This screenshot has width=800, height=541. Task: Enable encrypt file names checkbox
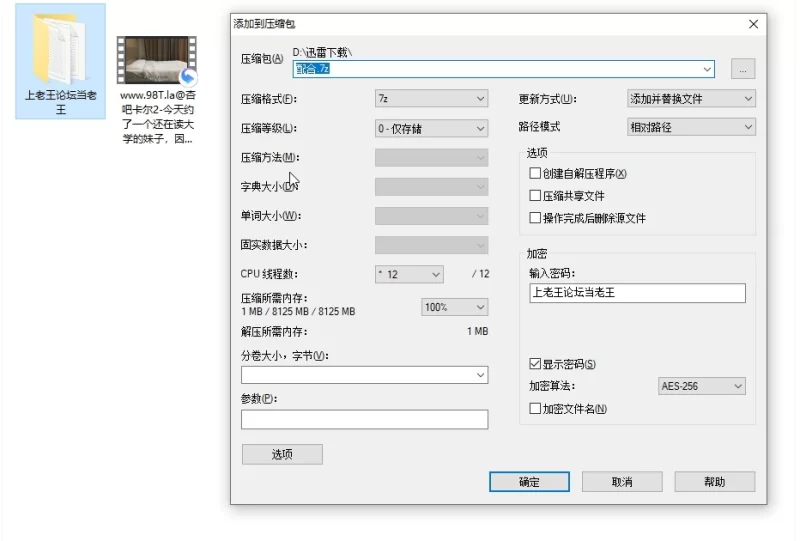[x=535, y=409]
